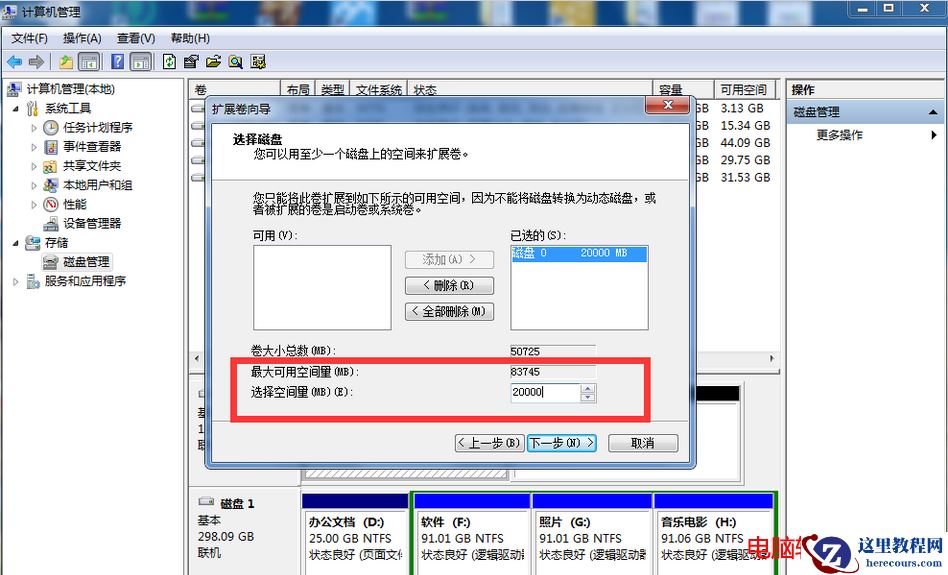Click the magnifier search toolbar icon
The height and width of the screenshot is (575, 948).
coord(235,62)
